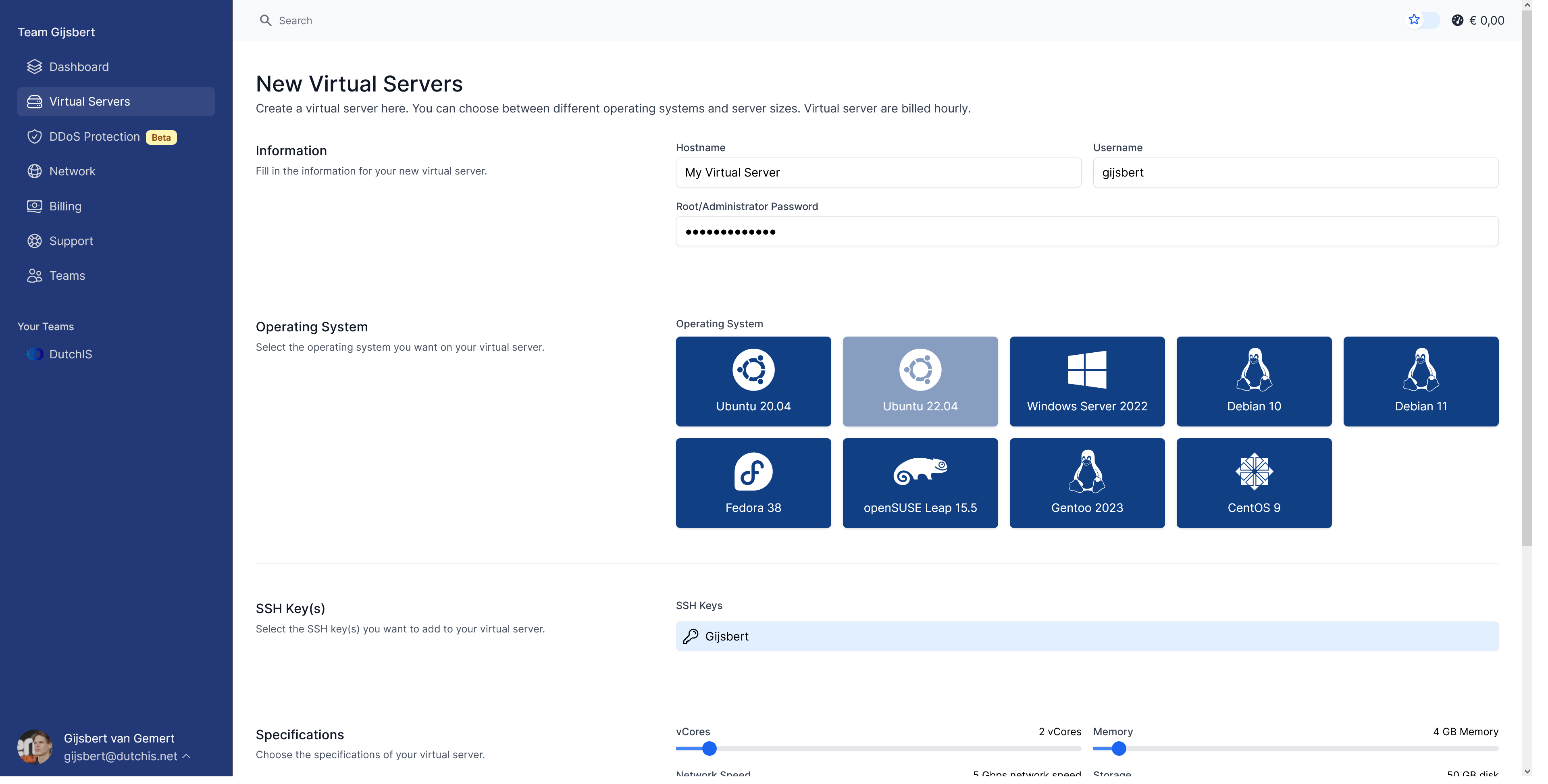Click Gijsbert van Gemert profile photo
The height and width of the screenshot is (784, 1548).
(35, 755)
